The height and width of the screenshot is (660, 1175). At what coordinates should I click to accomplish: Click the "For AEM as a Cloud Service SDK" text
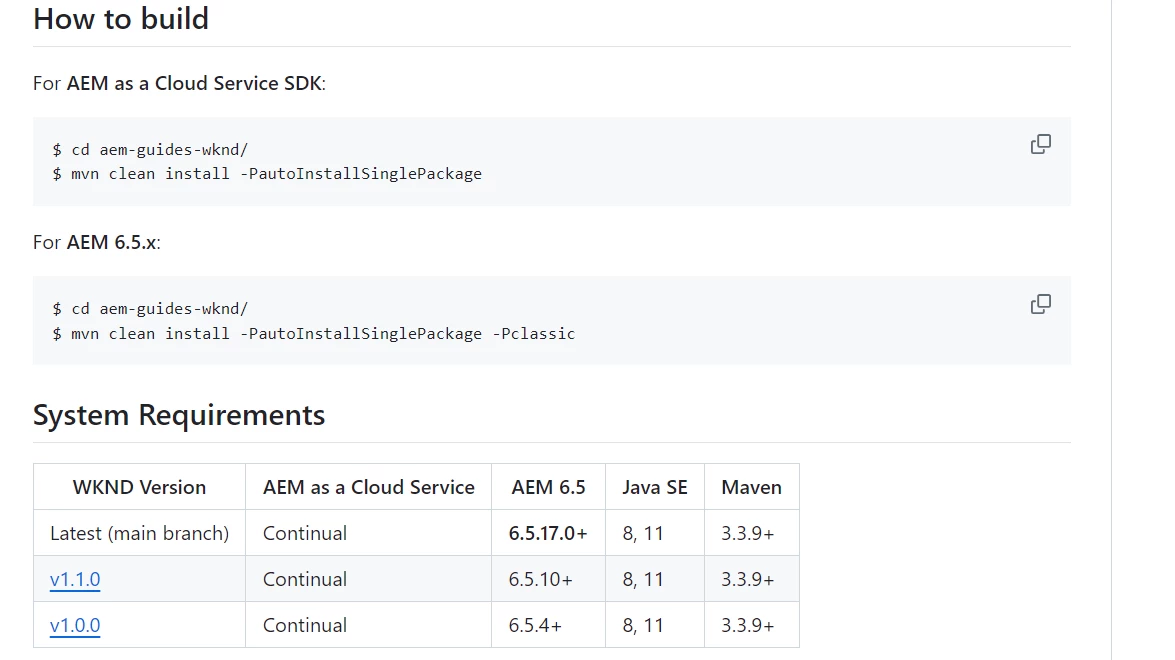(179, 83)
